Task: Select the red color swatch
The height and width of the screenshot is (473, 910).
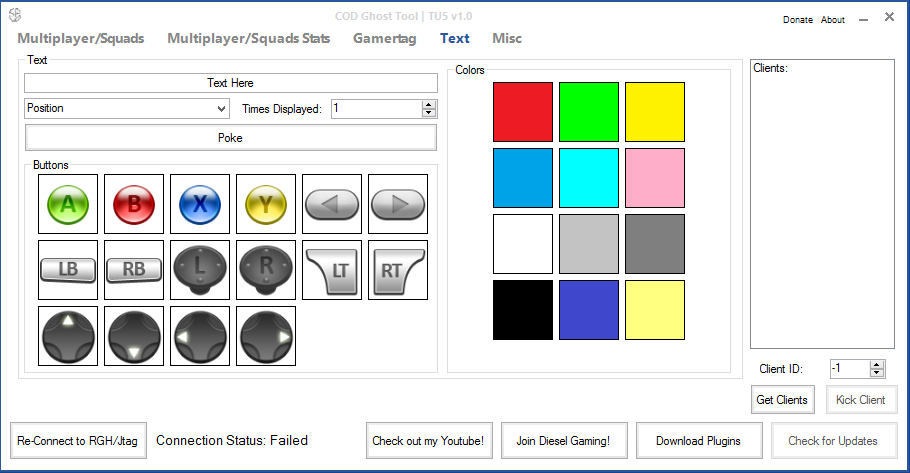Action: pyautogui.click(x=523, y=112)
